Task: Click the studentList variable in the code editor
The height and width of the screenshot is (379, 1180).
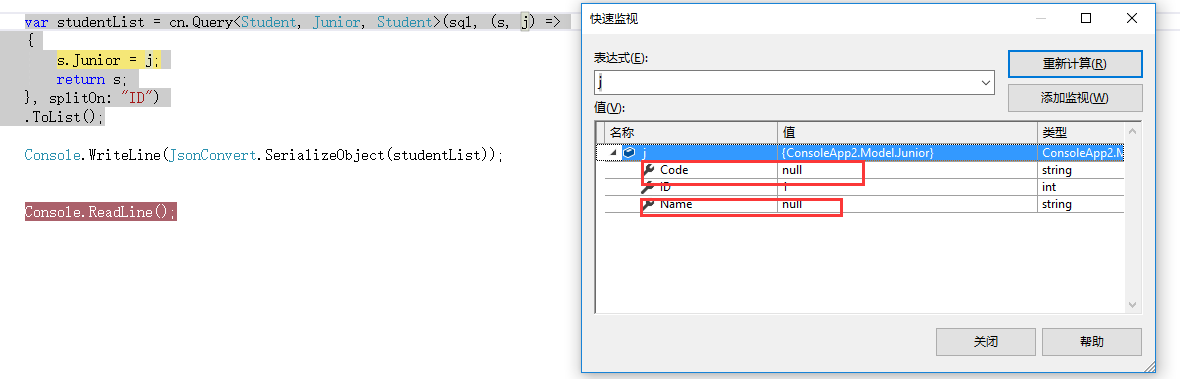Action: [x=100, y=23]
